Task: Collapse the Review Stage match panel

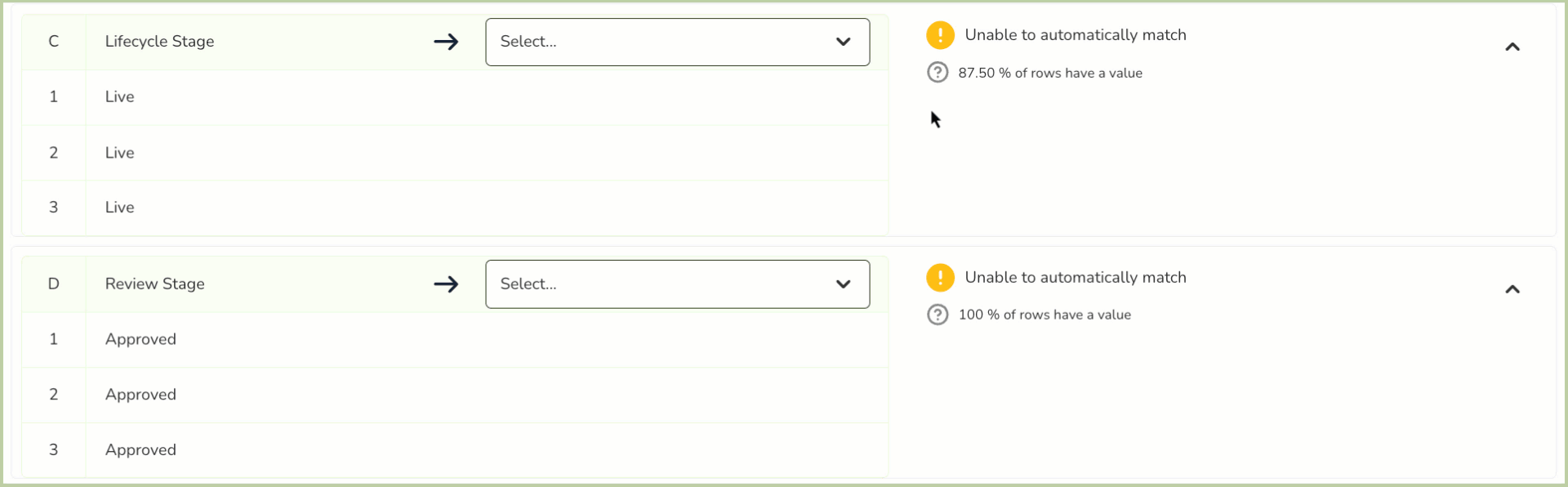Action: pos(1512,290)
